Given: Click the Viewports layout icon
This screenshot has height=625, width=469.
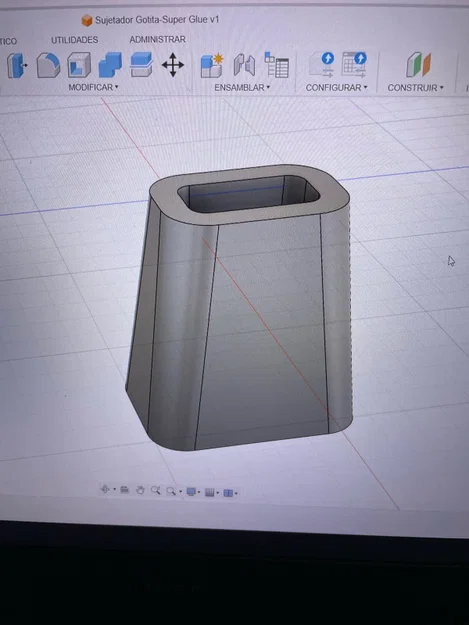Looking at the screenshot, I should click(x=228, y=493).
